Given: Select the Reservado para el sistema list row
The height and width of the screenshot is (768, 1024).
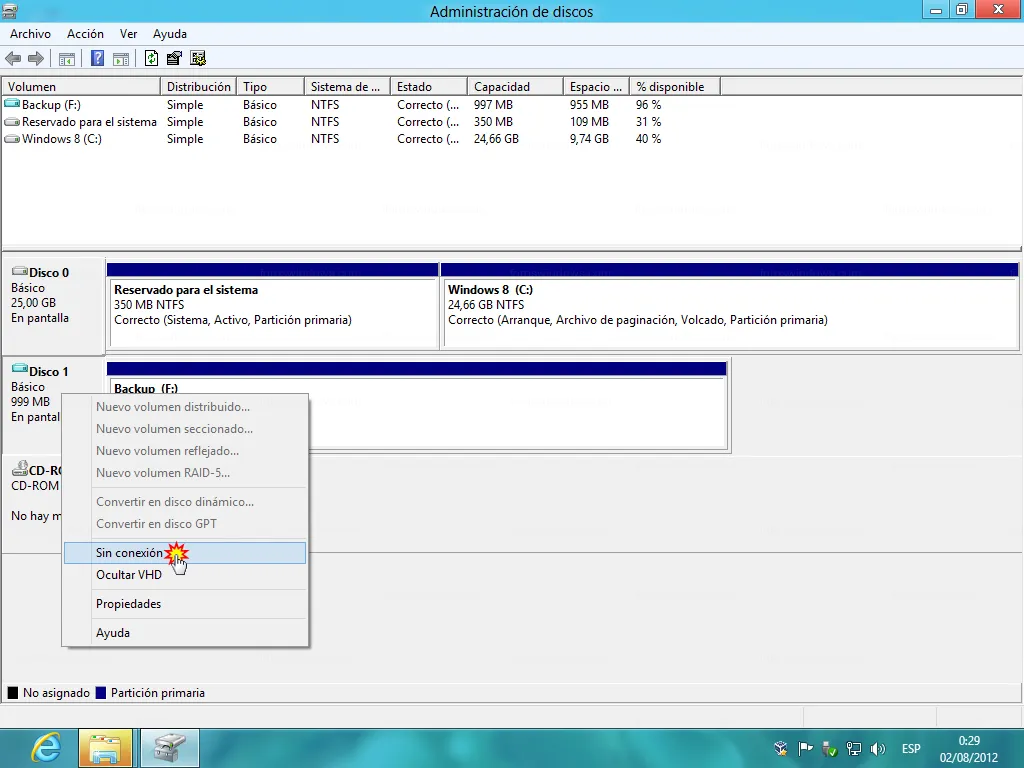Looking at the screenshot, I should 362,121.
